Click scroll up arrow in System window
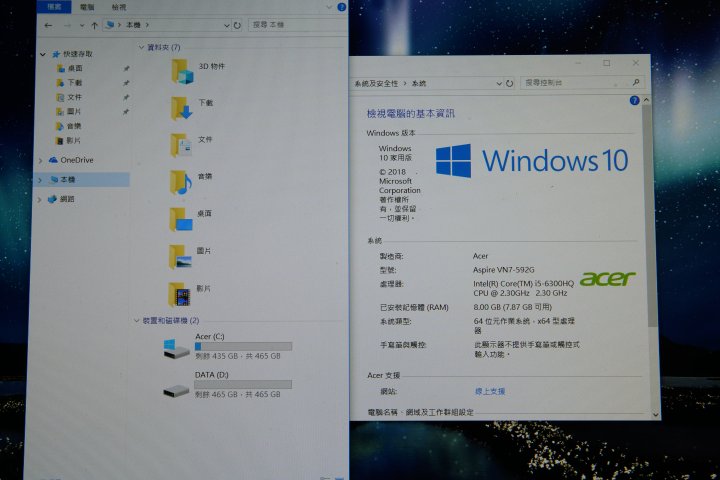Viewport: 720px width, 480px height. pos(647,100)
